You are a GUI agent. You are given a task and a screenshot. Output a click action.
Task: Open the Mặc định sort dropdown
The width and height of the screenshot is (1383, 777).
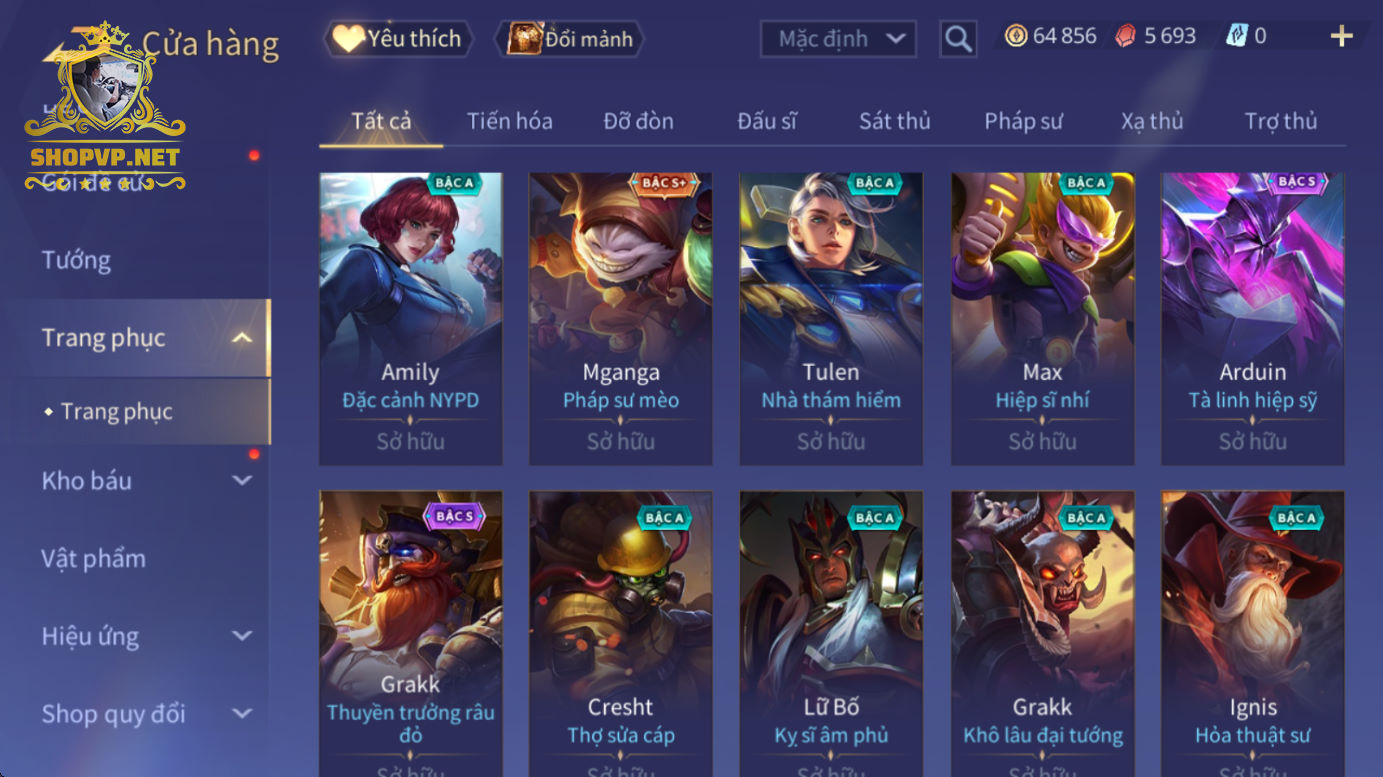(838, 39)
